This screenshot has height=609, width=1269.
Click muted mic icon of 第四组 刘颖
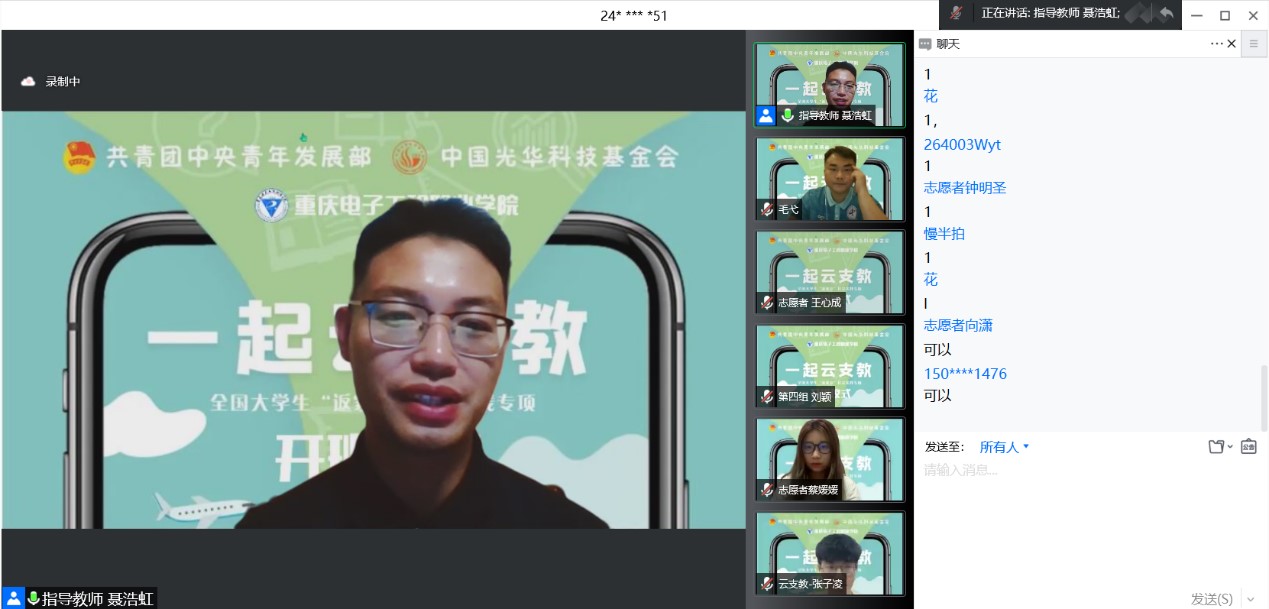point(767,396)
